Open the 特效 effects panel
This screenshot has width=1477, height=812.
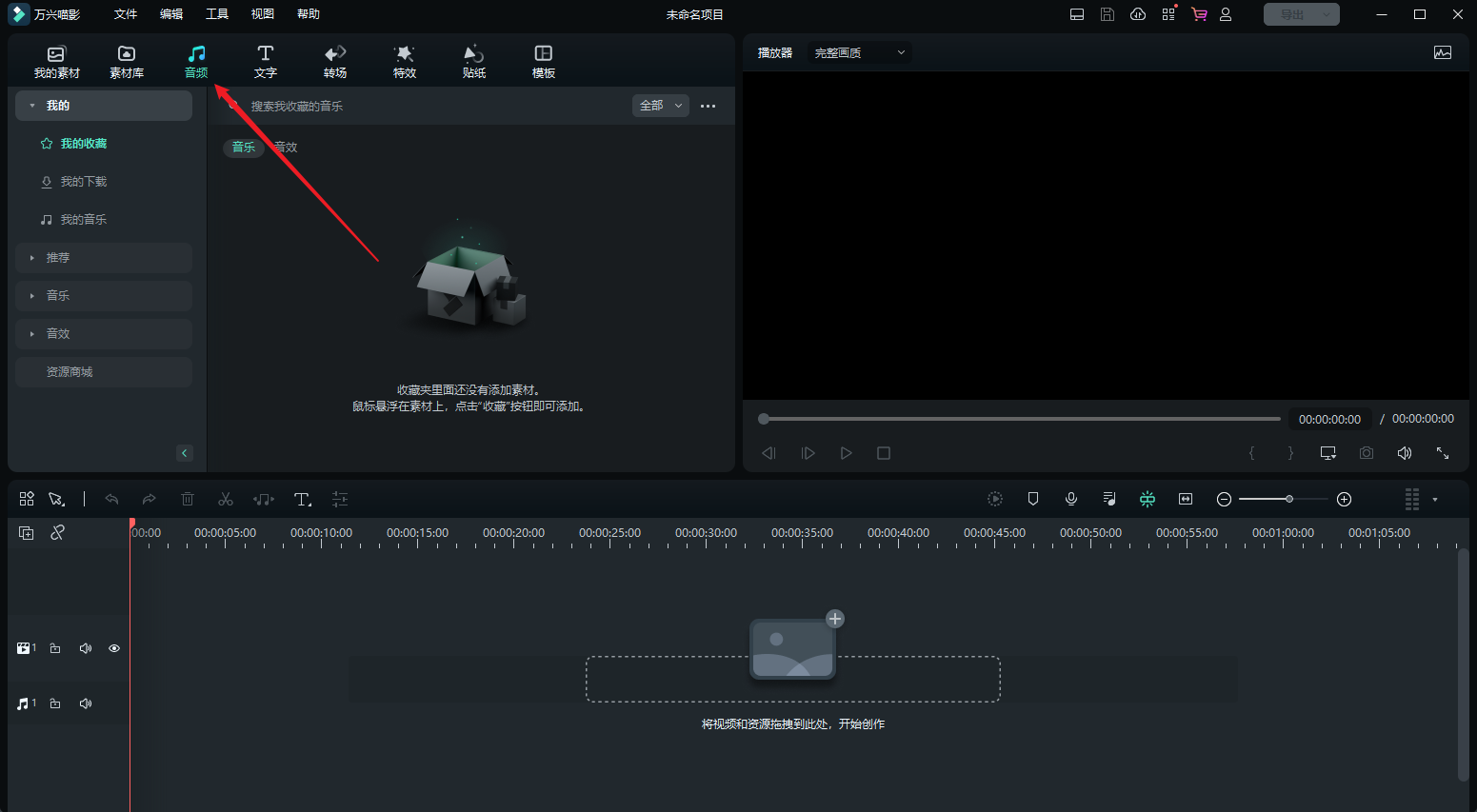click(x=404, y=61)
